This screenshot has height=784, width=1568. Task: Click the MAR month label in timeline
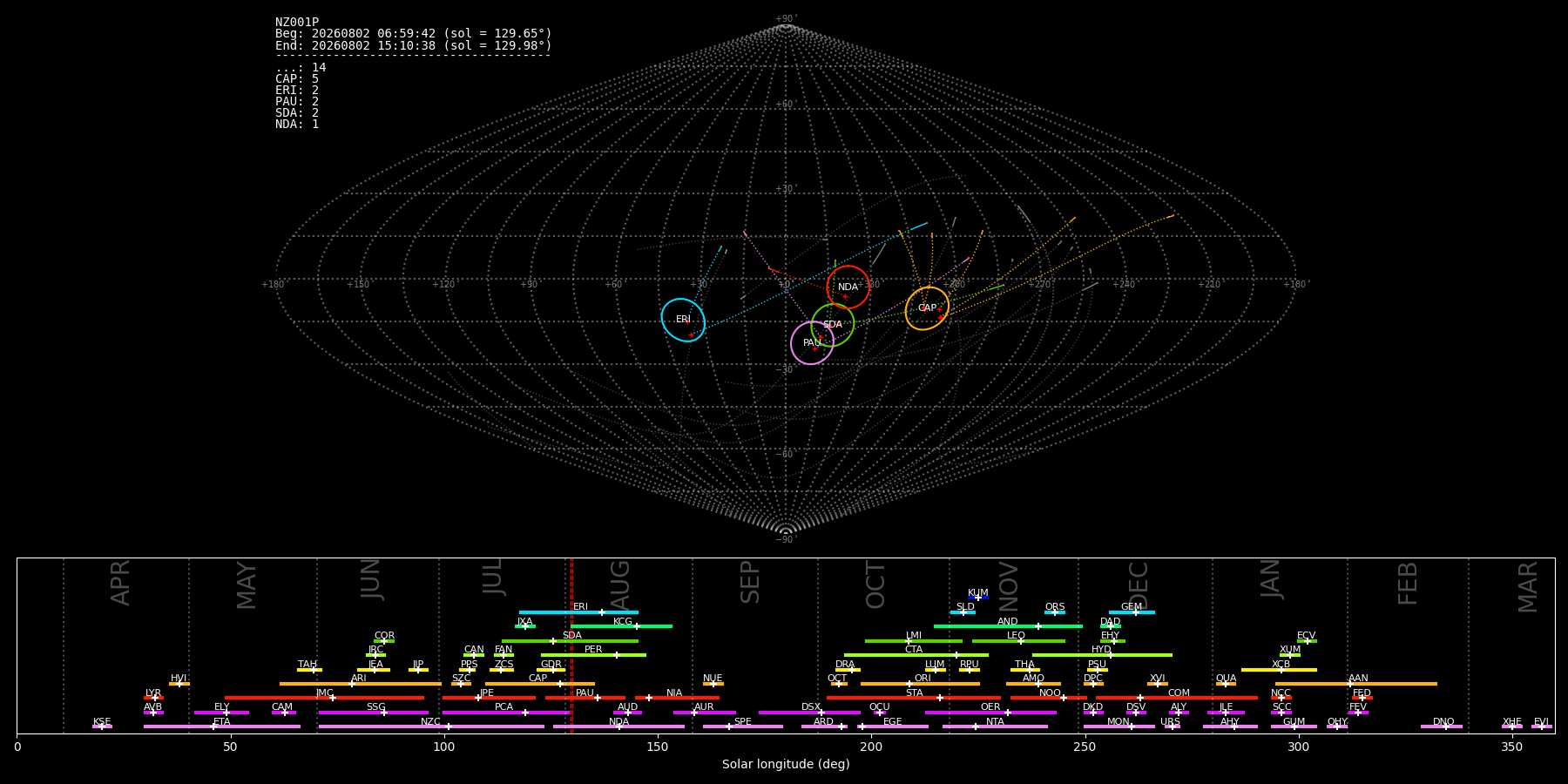pos(1529,586)
